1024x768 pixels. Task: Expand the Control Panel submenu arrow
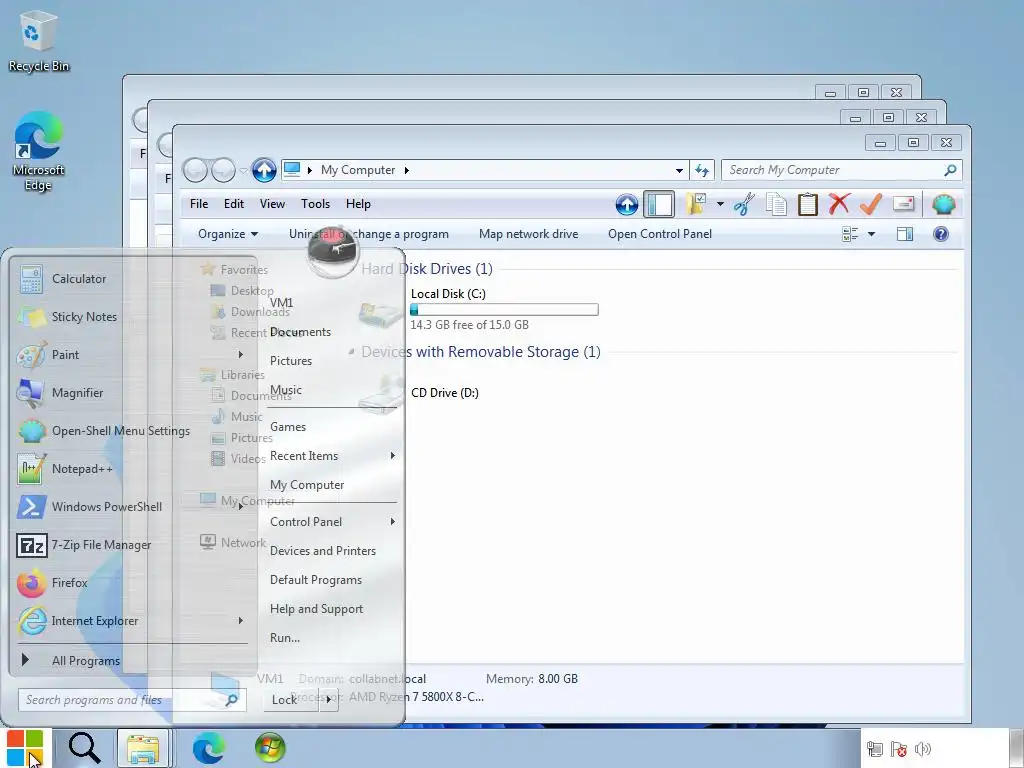click(392, 522)
